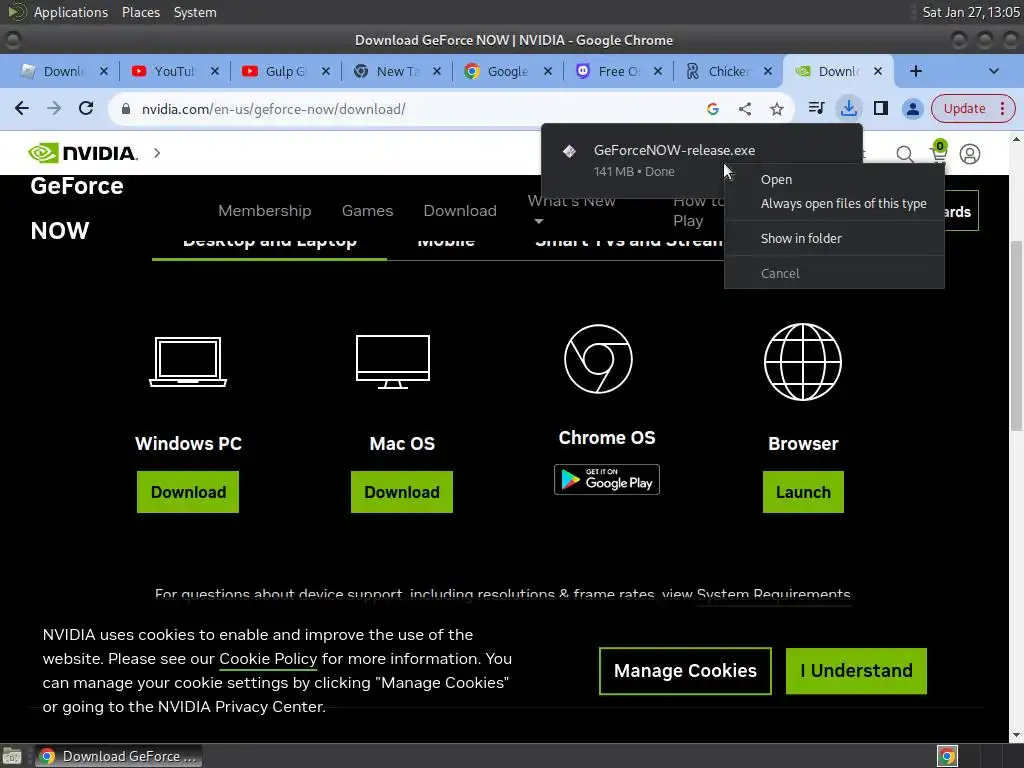Click the Windows PC laptop icon
The height and width of the screenshot is (768, 1024).
[188, 362]
